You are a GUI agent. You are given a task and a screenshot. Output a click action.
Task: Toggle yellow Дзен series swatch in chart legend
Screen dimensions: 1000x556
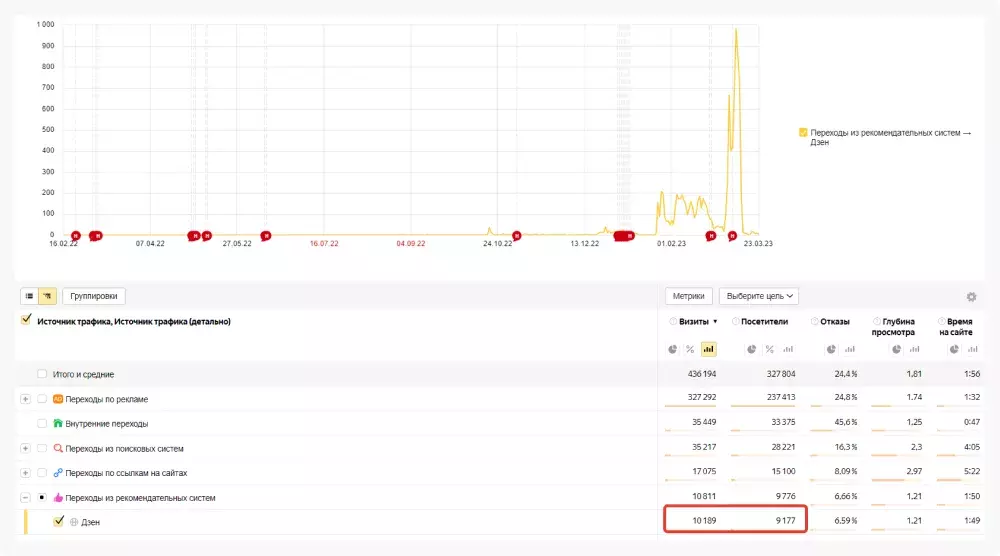tap(803, 132)
